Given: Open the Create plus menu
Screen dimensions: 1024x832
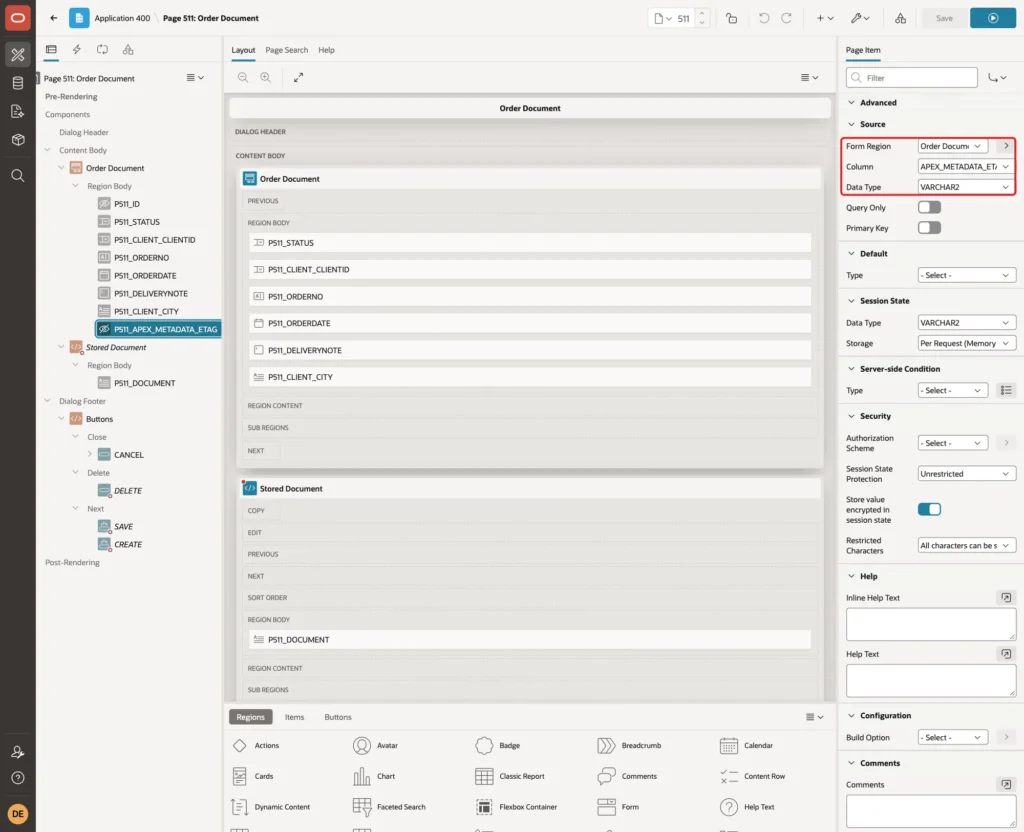Looking at the screenshot, I should 825,18.
